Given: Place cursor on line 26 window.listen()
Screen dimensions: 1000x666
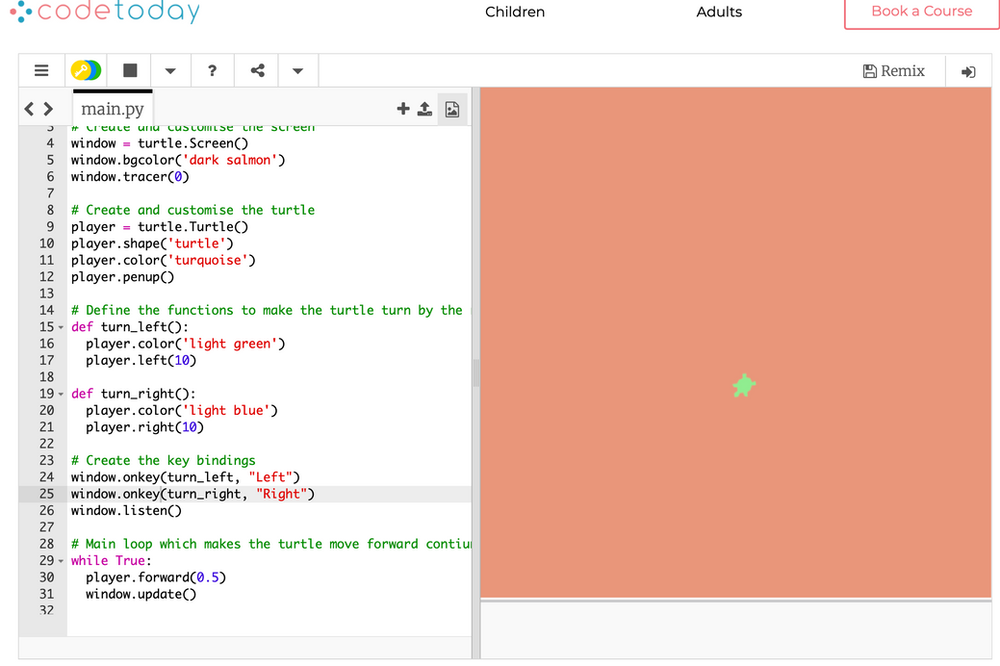Looking at the screenshot, I should click(126, 511).
